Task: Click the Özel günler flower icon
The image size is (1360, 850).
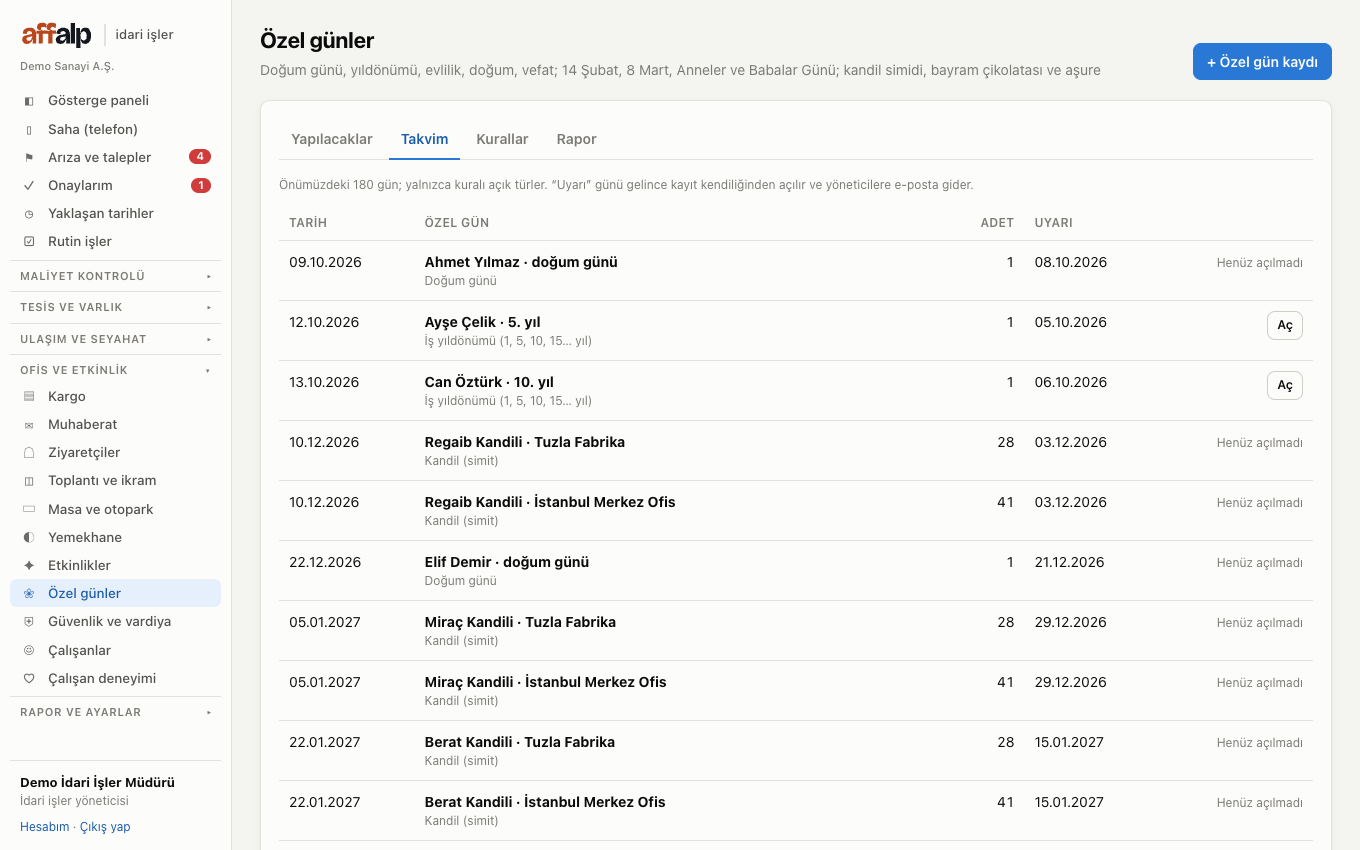Action: coord(29,593)
